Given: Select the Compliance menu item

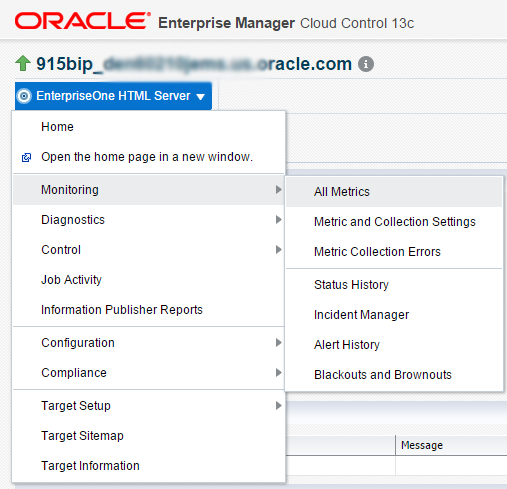Looking at the screenshot, I should click(149, 373).
